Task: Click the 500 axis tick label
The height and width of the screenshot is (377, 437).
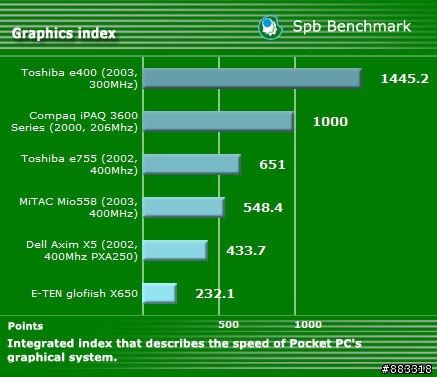Action: click(x=229, y=325)
